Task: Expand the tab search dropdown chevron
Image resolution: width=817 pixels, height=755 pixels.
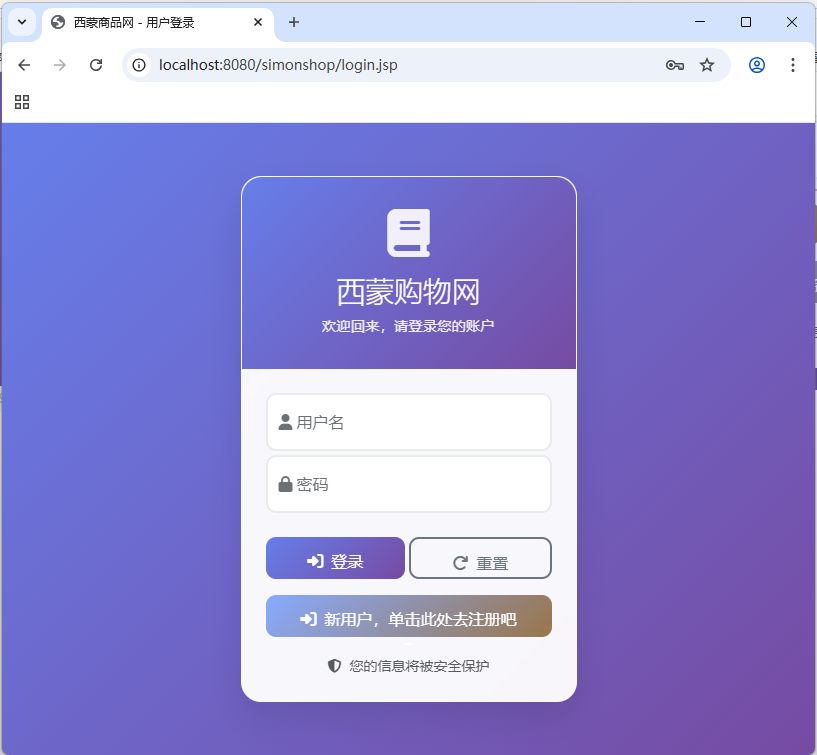Action: pyautogui.click(x=22, y=22)
